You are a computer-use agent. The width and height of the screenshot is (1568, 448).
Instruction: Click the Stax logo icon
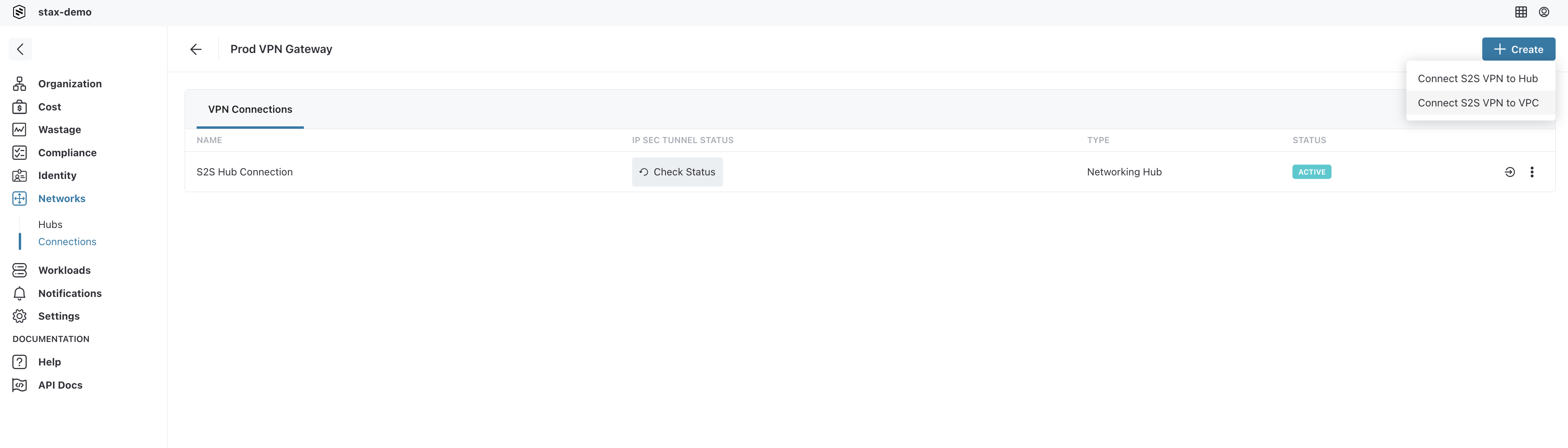pyautogui.click(x=20, y=12)
